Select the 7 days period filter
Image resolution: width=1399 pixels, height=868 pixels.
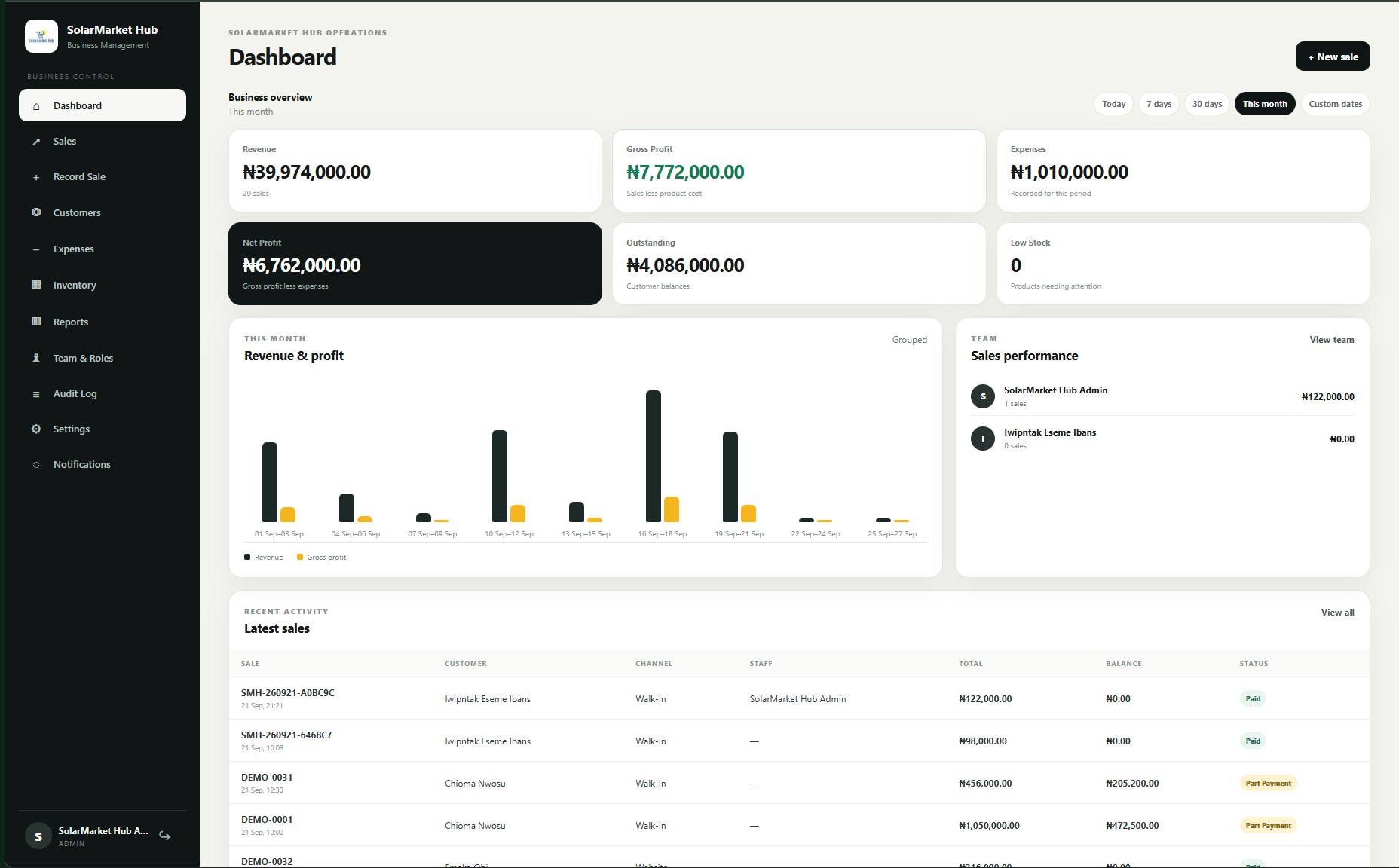1159,104
